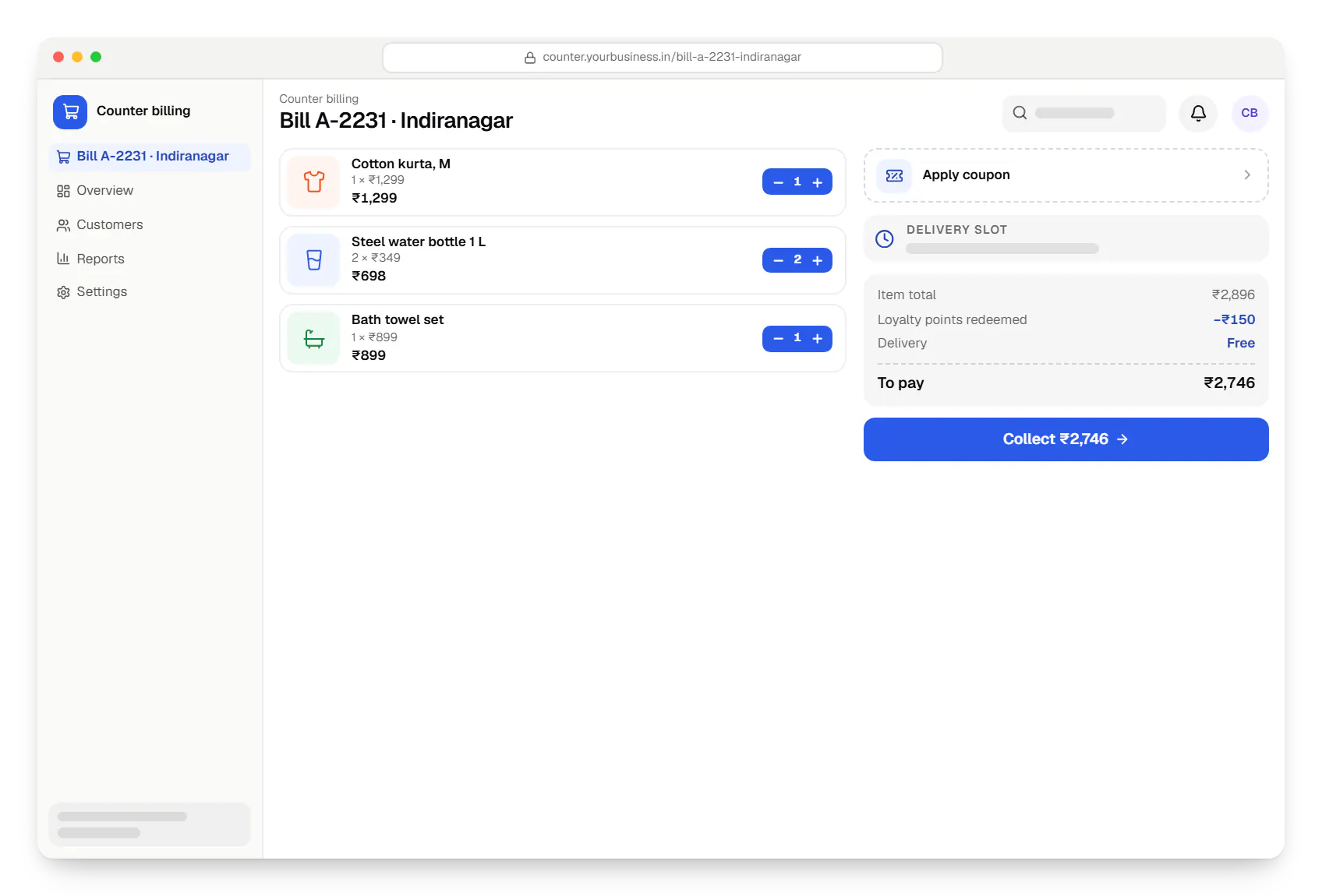The height and width of the screenshot is (896, 1322).
Task: Open Customers section
Action: (x=150, y=225)
